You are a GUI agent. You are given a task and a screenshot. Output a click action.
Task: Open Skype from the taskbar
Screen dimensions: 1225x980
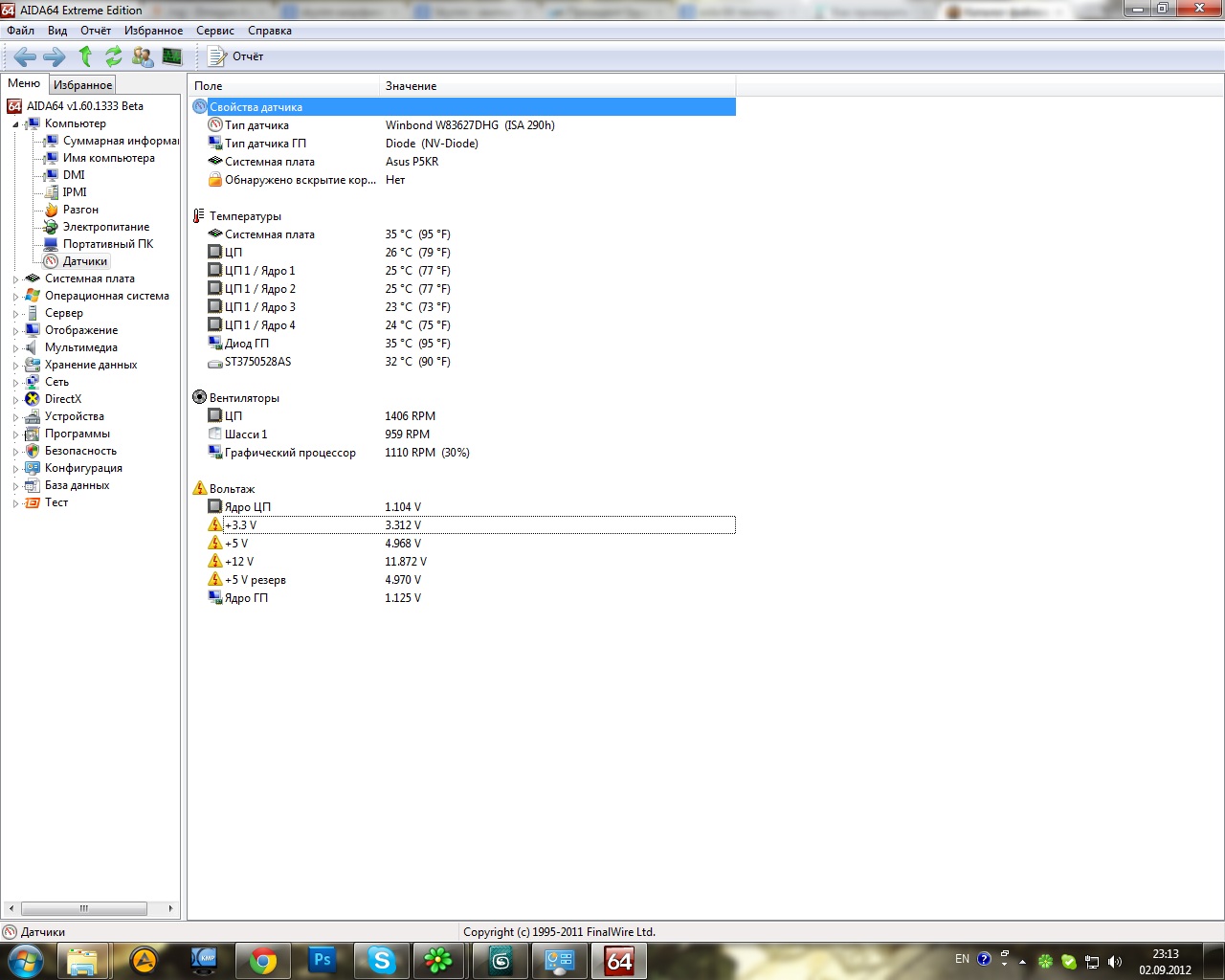[x=382, y=961]
